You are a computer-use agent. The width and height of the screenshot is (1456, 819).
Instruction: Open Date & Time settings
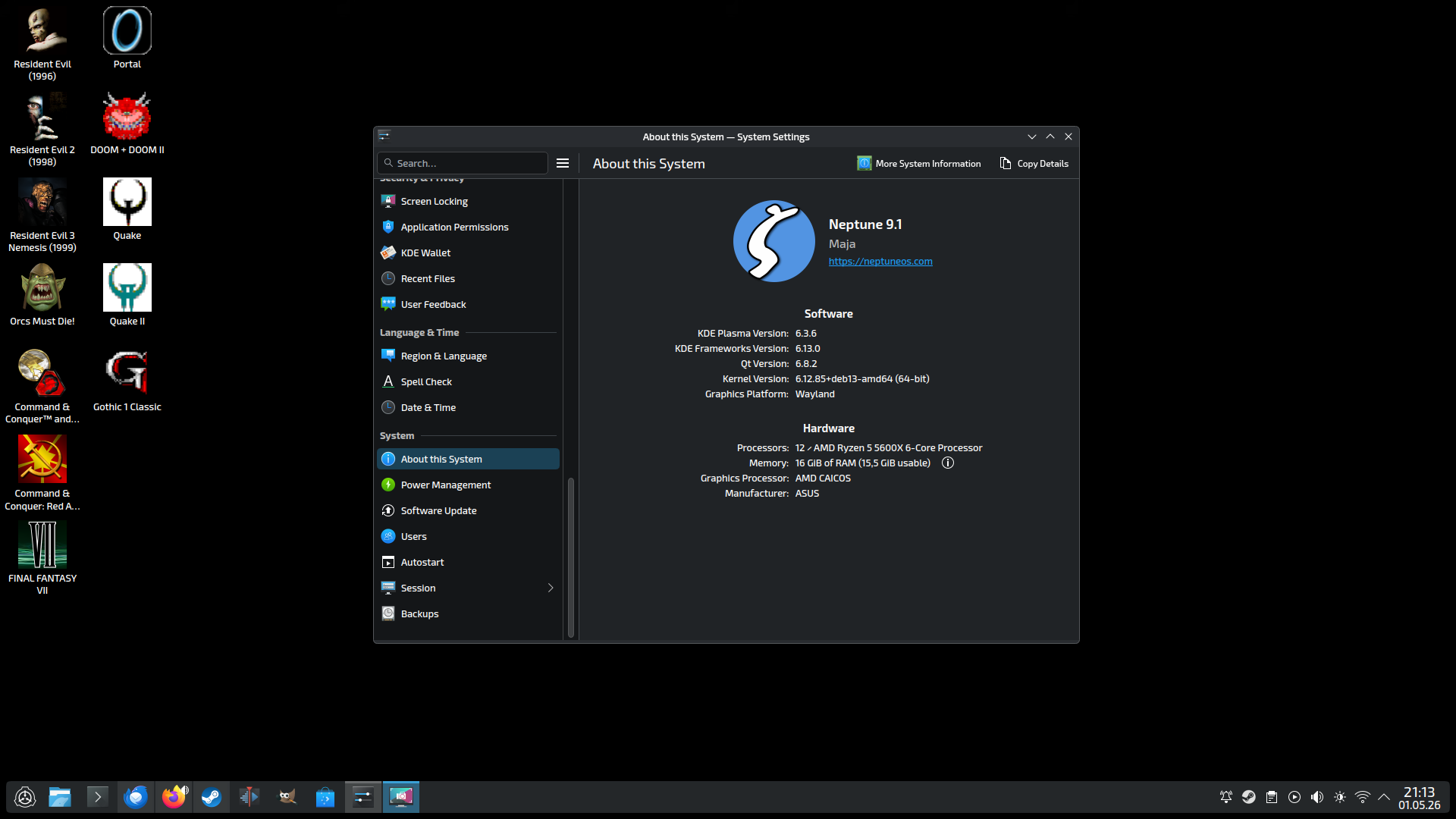point(468,407)
